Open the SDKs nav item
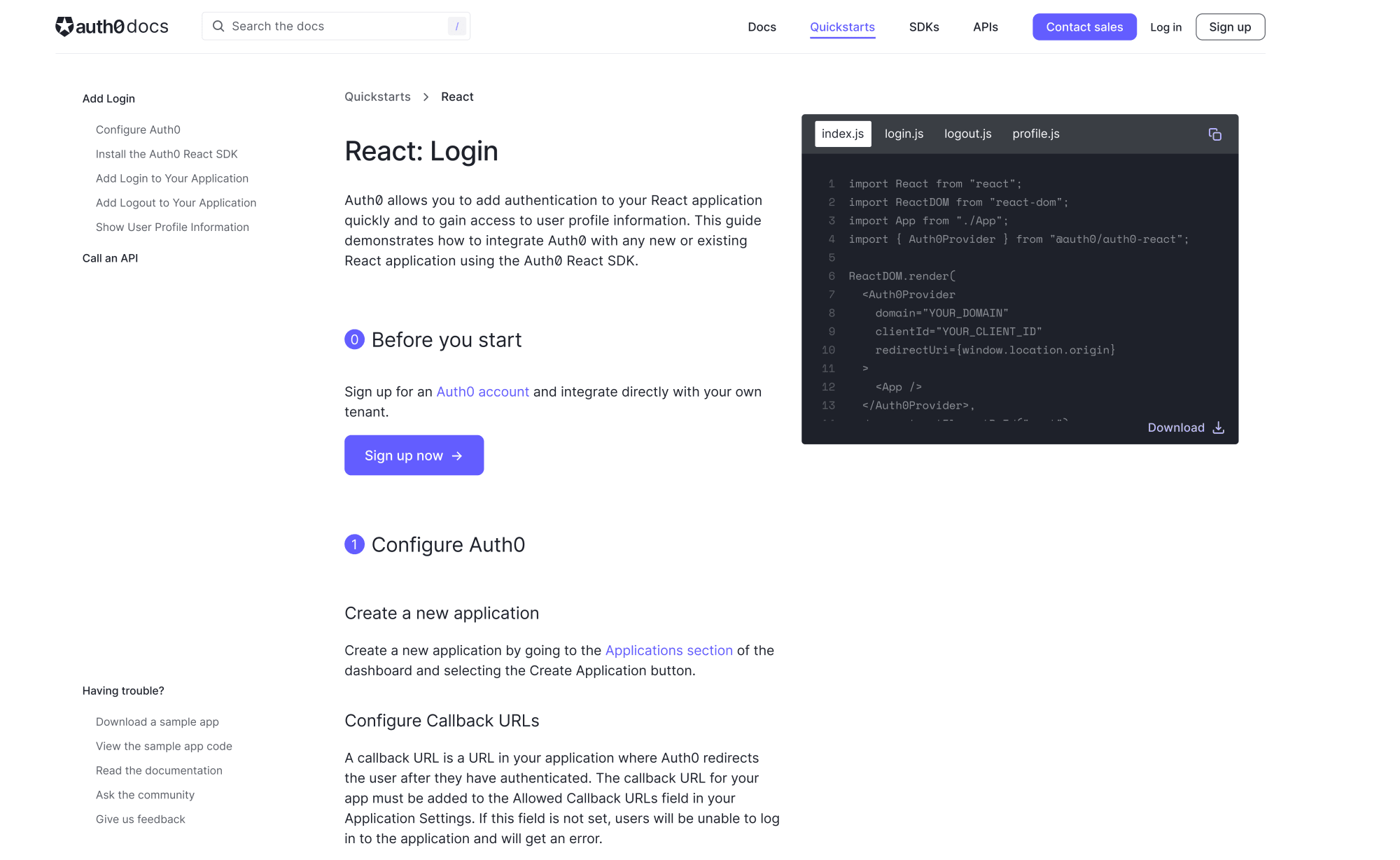Viewport: 1400px width, 860px height. pos(924,27)
